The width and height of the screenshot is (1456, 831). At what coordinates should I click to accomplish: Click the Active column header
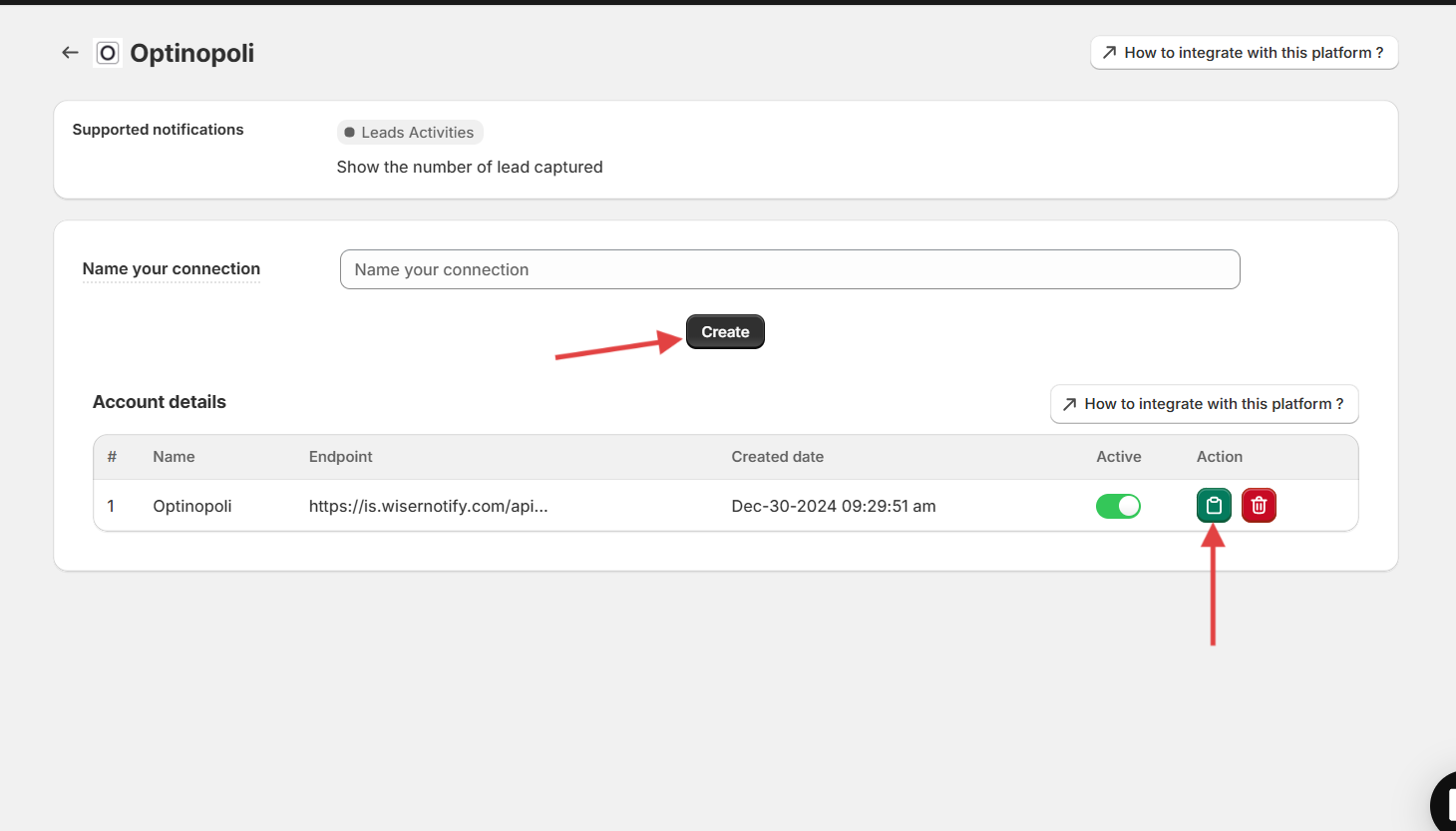click(1118, 457)
